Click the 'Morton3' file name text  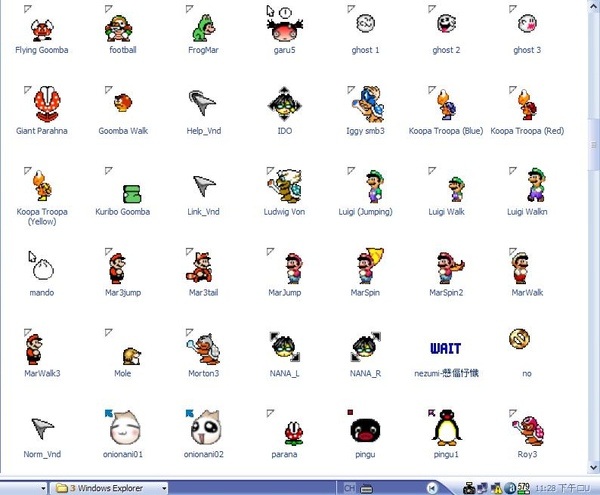click(204, 373)
